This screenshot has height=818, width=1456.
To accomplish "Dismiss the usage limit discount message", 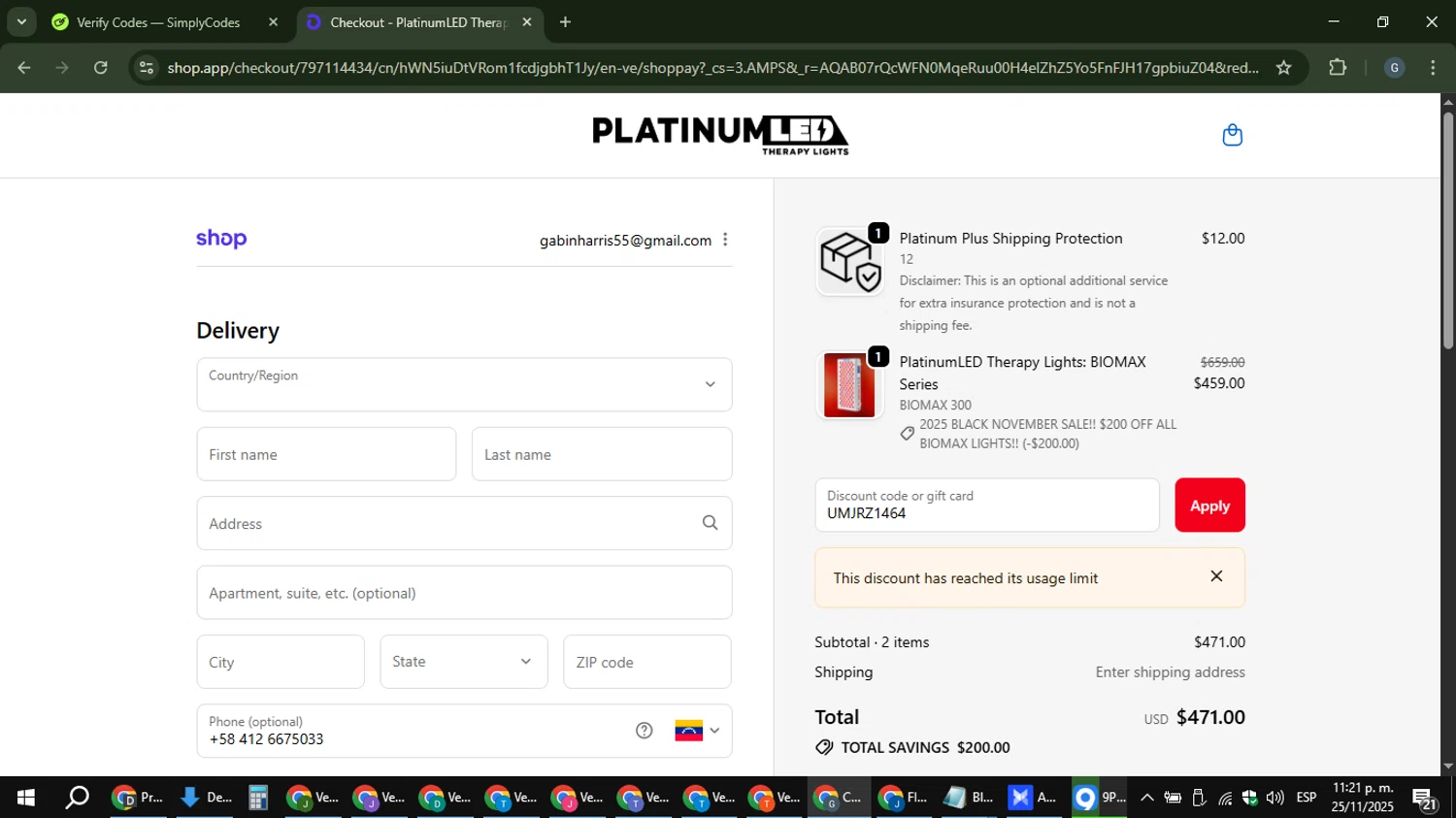I will [1216, 576].
